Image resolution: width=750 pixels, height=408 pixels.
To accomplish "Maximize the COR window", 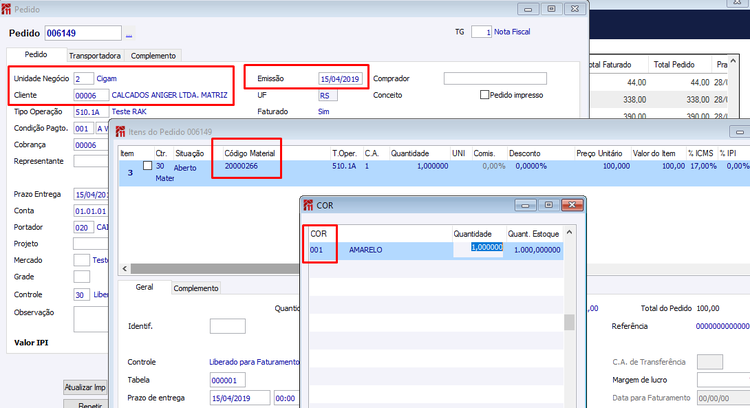I will coord(548,205).
